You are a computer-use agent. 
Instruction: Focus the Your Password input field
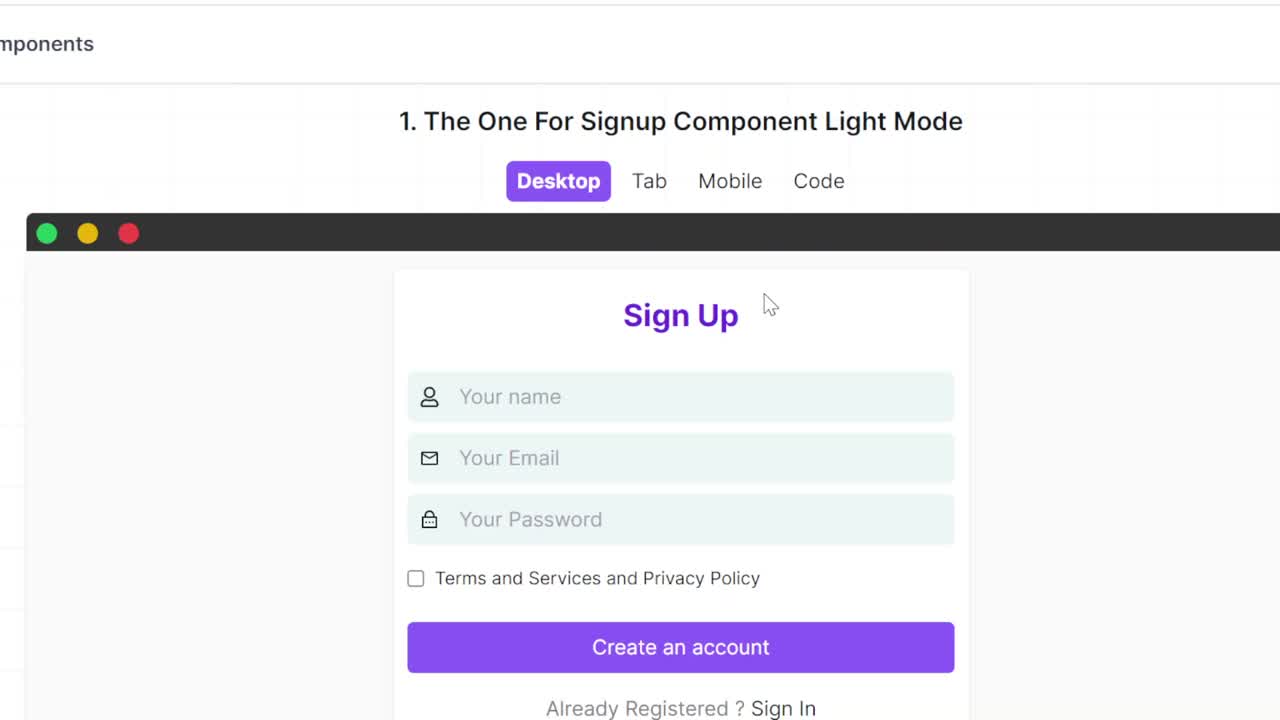tap(681, 519)
